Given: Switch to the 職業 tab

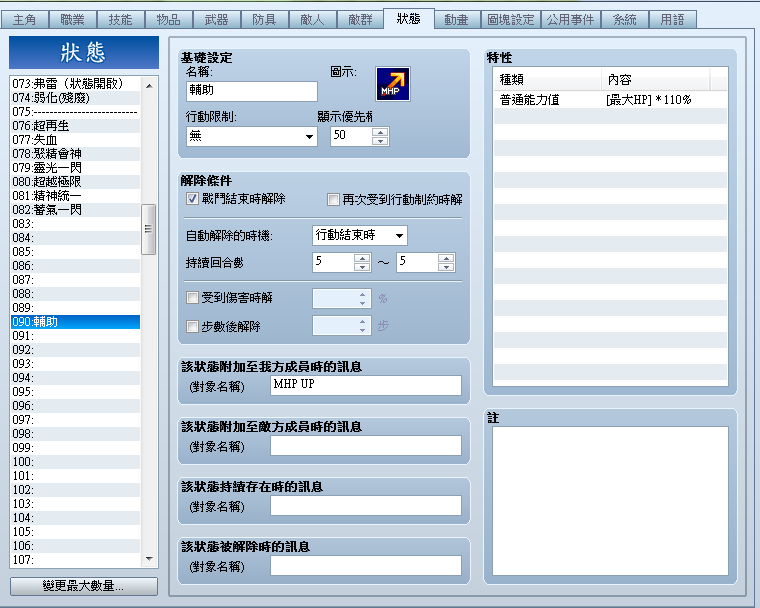Looking at the screenshot, I should pyautogui.click(x=72, y=20).
